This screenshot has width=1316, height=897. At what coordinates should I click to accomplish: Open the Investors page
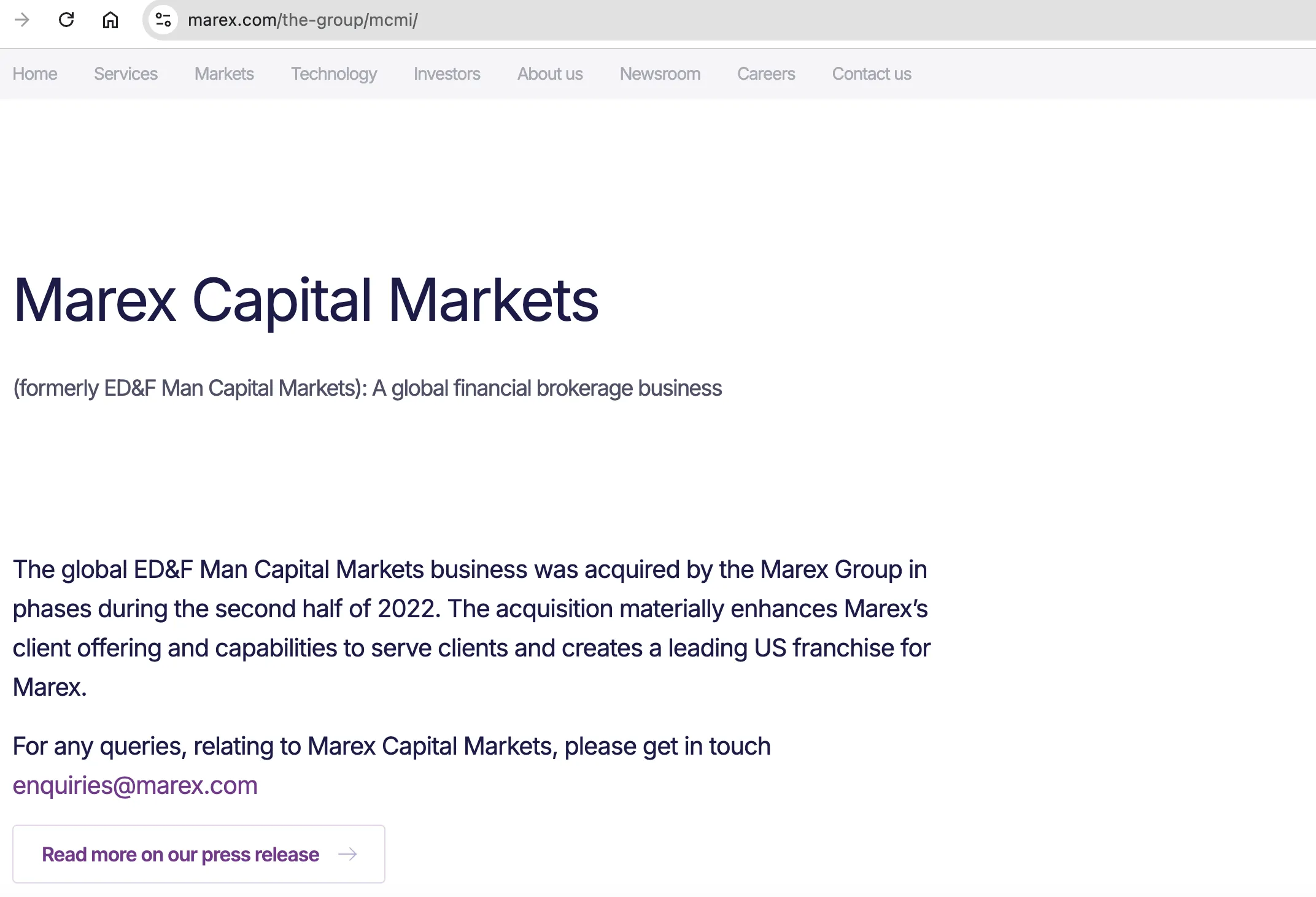point(447,74)
